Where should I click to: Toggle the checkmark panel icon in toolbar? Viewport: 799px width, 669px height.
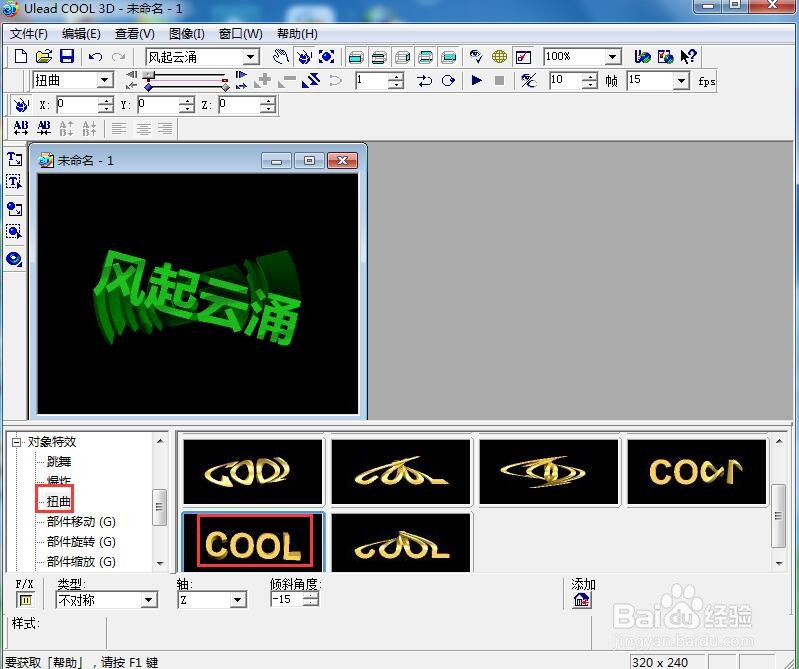pyautogui.click(x=523, y=57)
